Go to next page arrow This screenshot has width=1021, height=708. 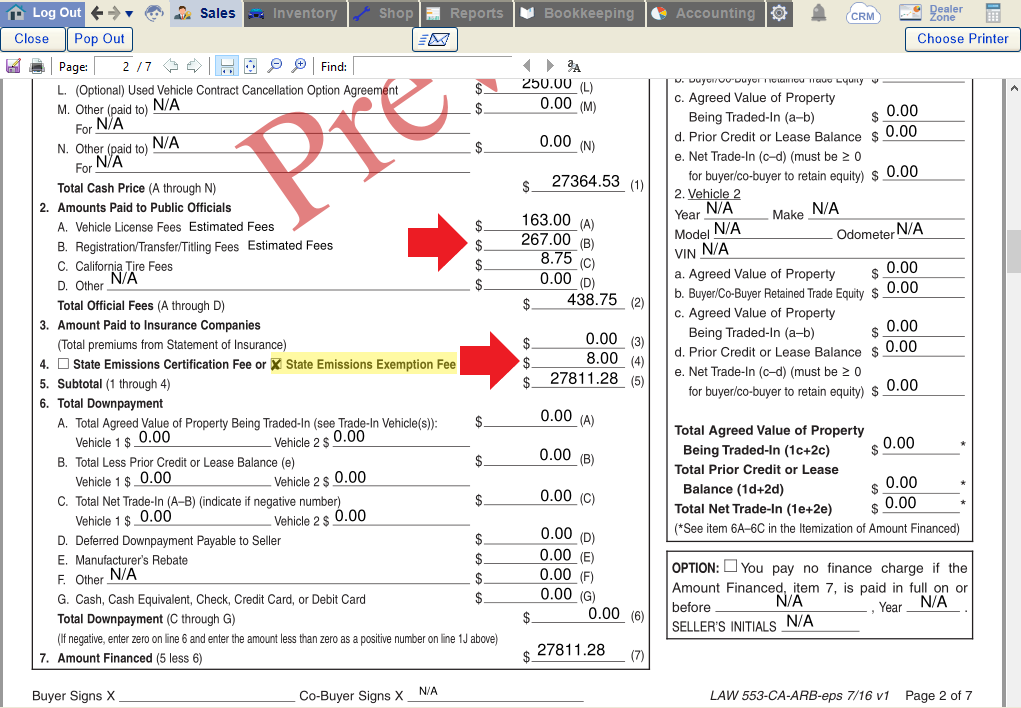(x=193, y=66)
